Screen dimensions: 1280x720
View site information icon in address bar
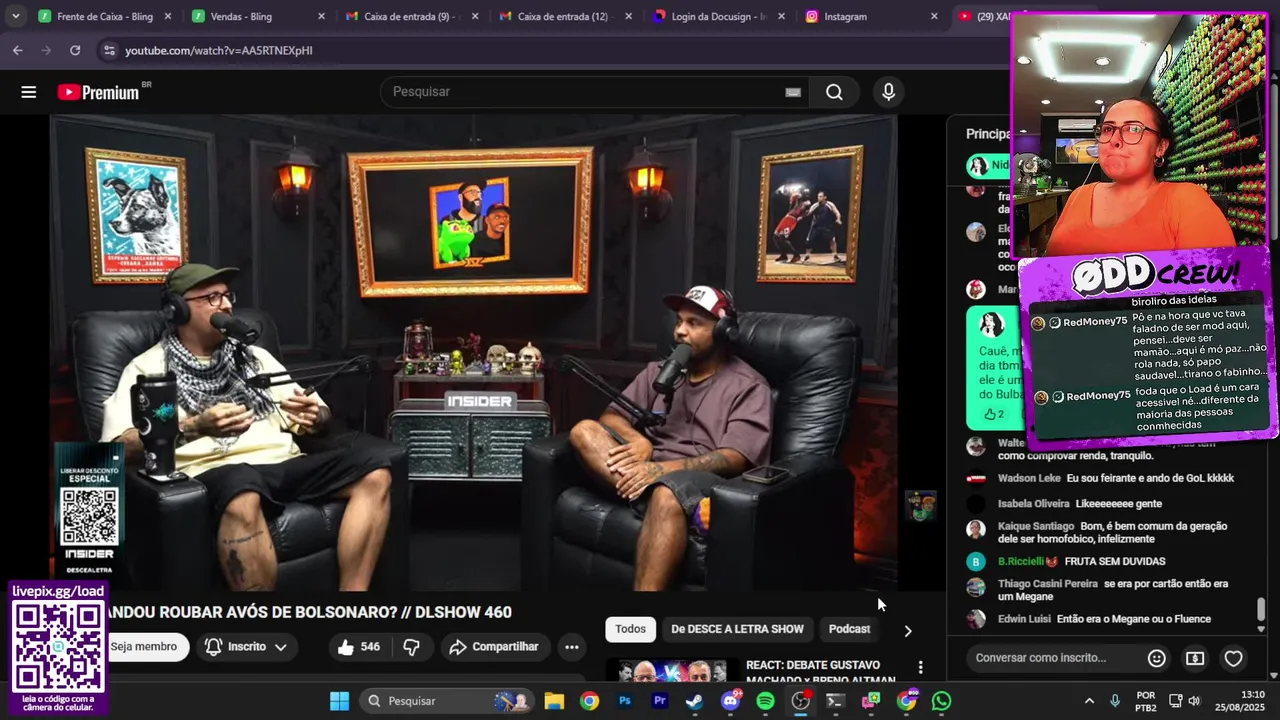[108, 50]
